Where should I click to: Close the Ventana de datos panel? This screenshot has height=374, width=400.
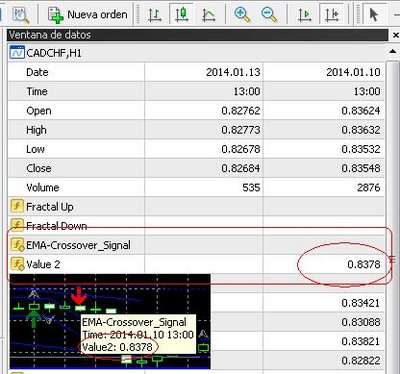tap(396, 35)
